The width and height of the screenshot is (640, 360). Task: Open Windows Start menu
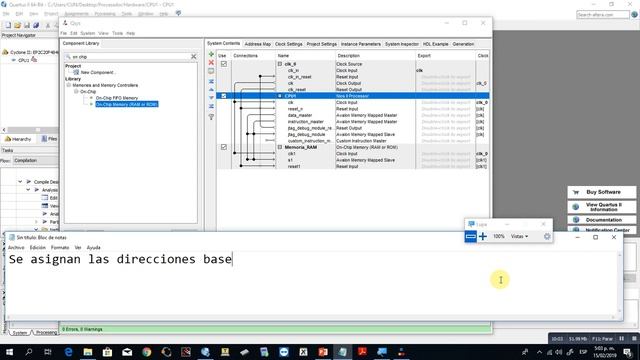click(x=9, y=352)
